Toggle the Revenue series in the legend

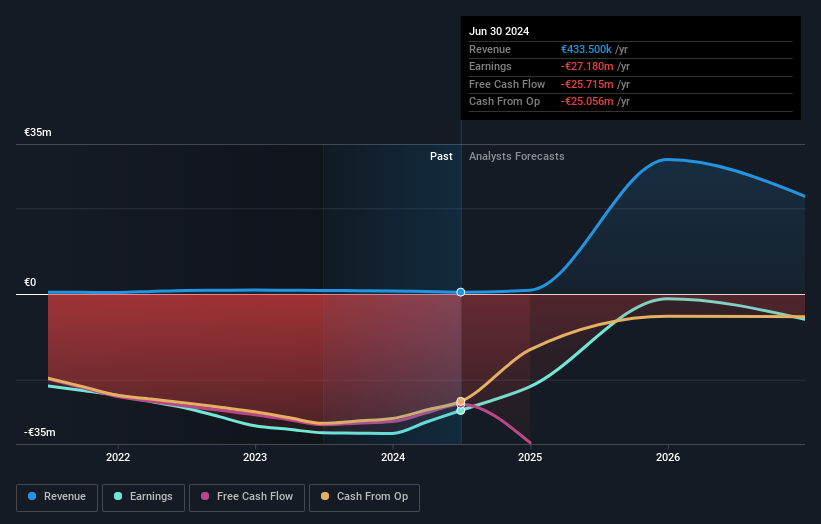tap(57, 497)
